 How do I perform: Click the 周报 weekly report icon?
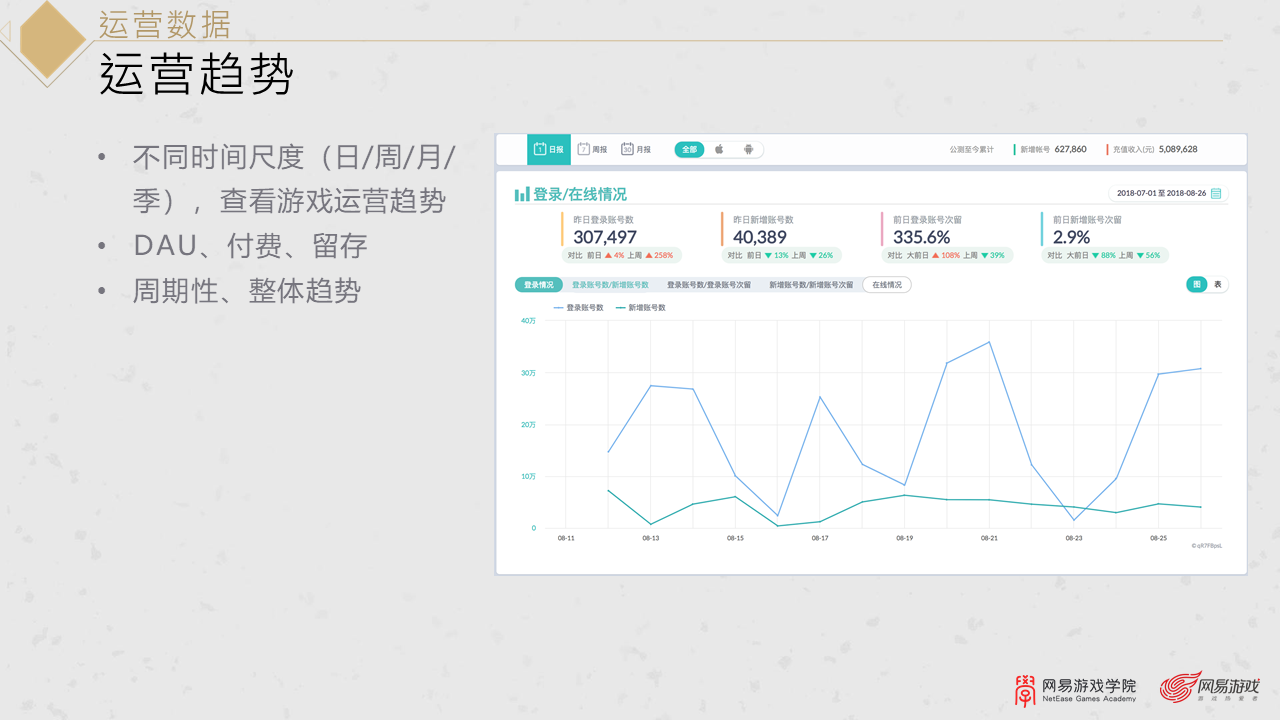[582, 148]
